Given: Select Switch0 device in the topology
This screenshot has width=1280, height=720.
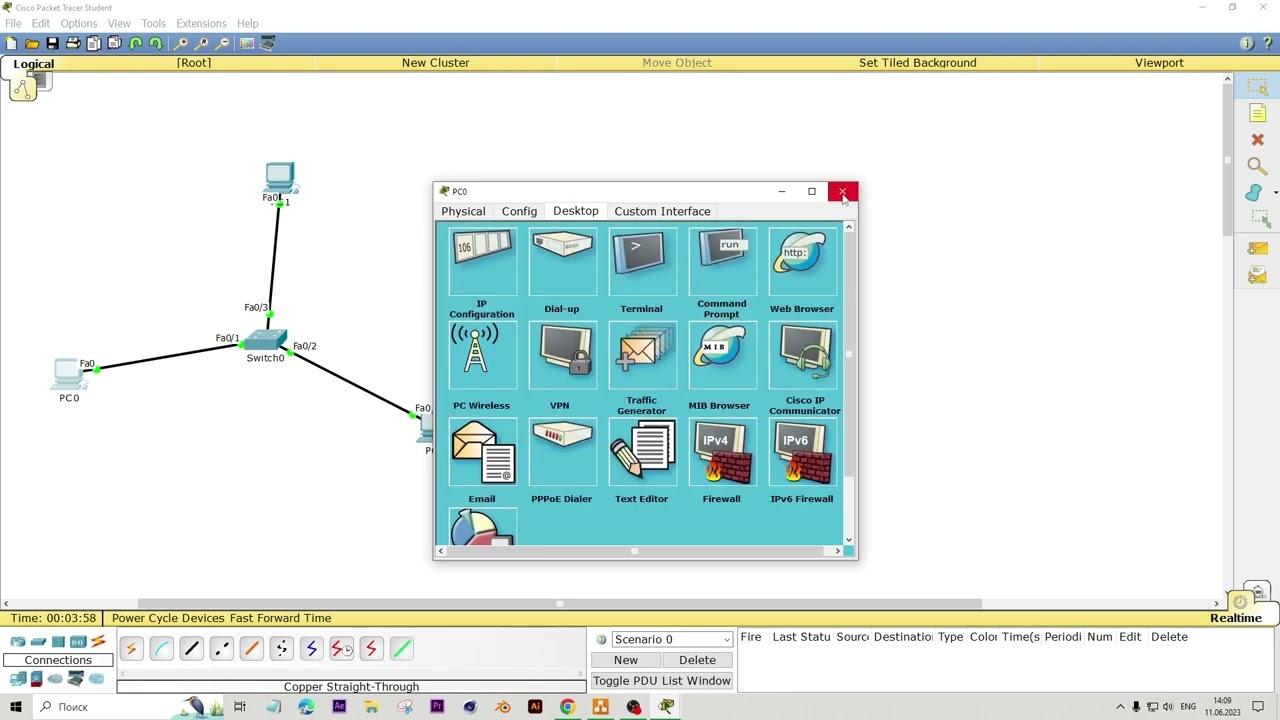Looking at the screenshot, I should coord(265,341).
